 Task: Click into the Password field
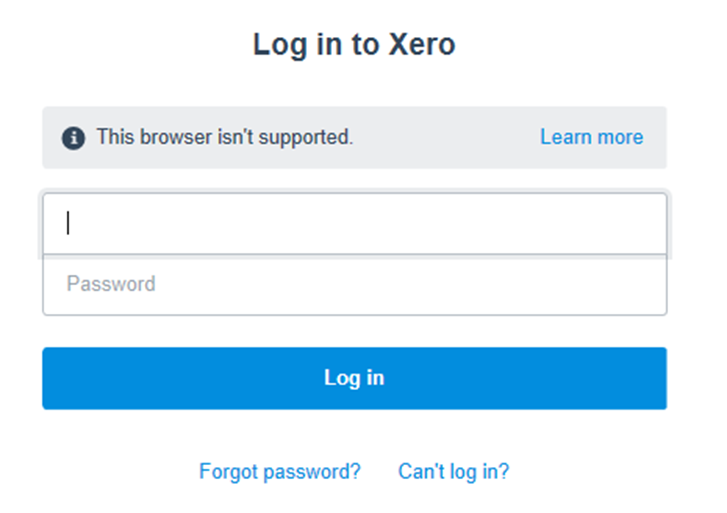coord(354,285)
